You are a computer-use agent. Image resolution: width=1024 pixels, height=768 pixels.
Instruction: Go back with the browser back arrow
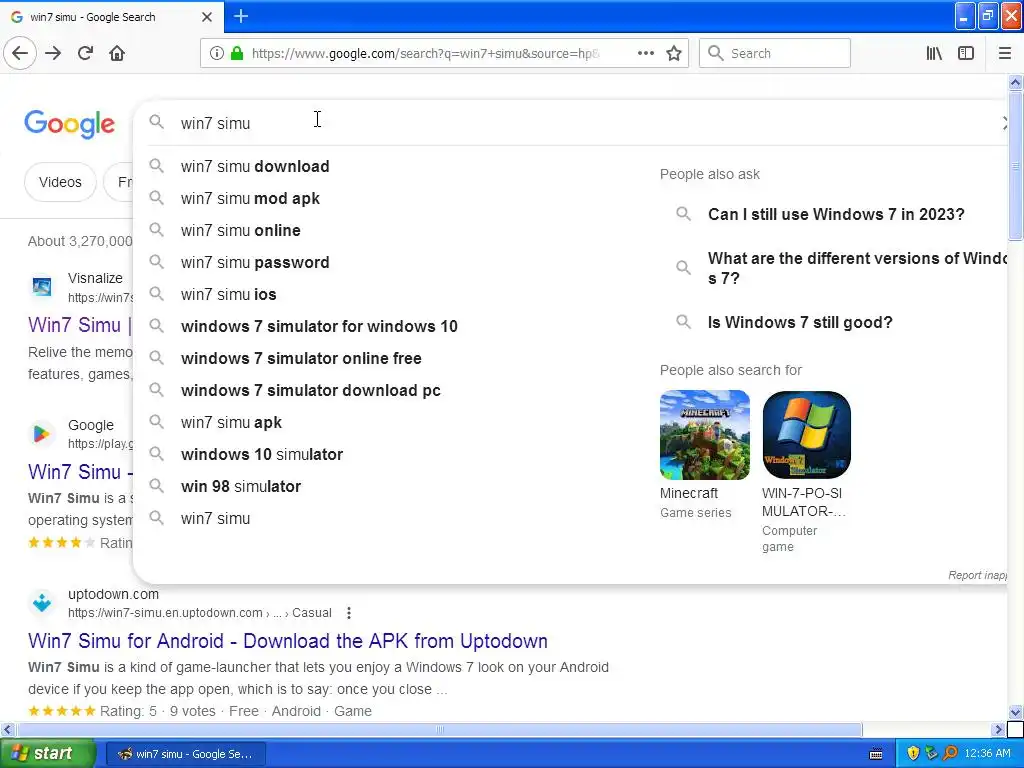20,53
